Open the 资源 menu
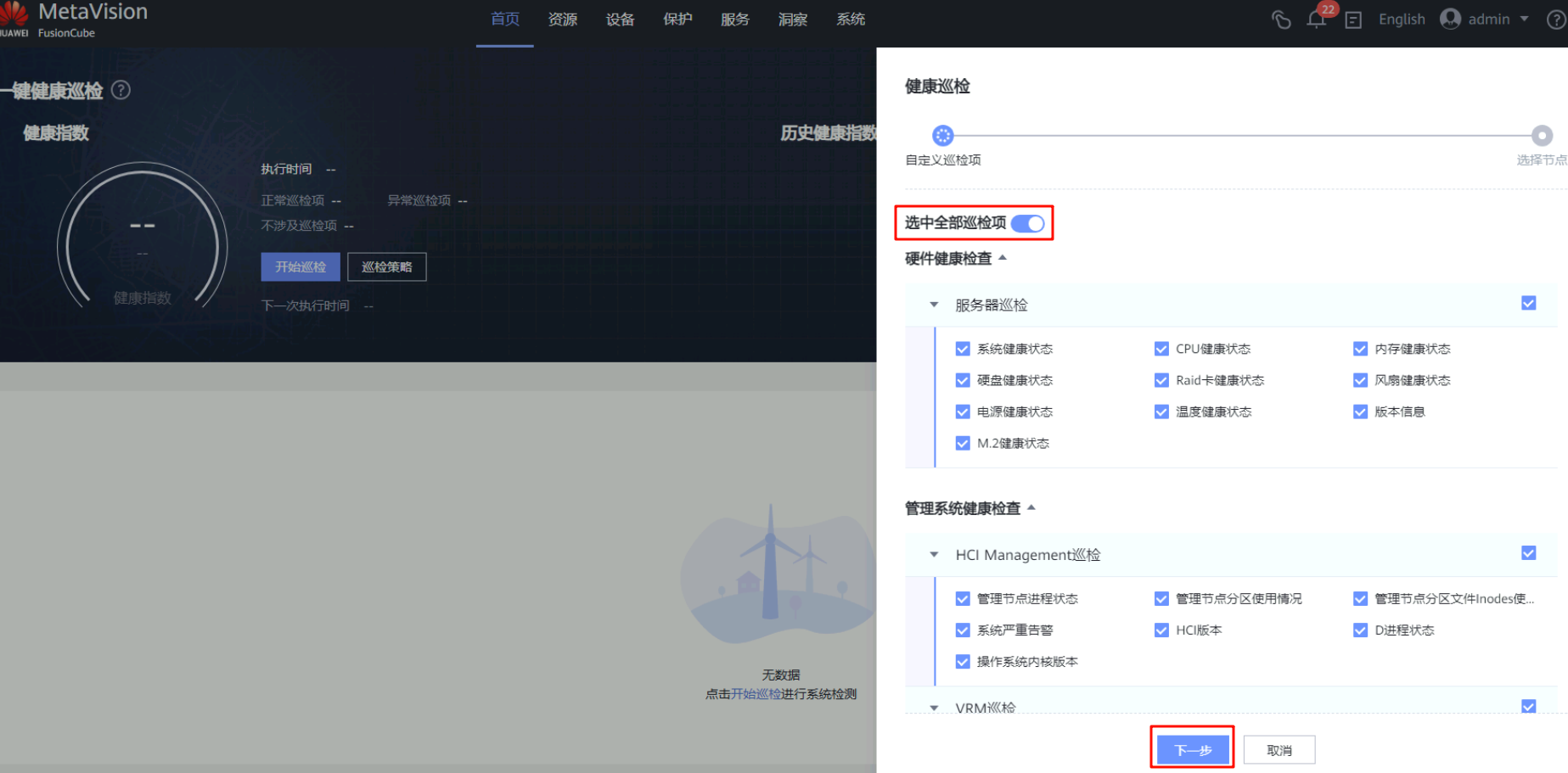Image resolution: width=1568 pixels, height=773 pixels. pyautogui.click(x=563, y=20)
